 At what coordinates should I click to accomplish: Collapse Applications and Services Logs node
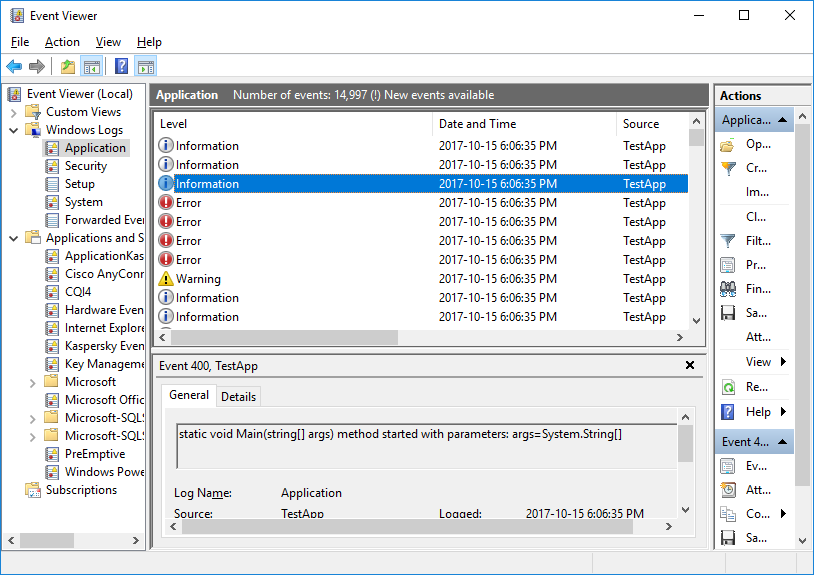(14, 239)
